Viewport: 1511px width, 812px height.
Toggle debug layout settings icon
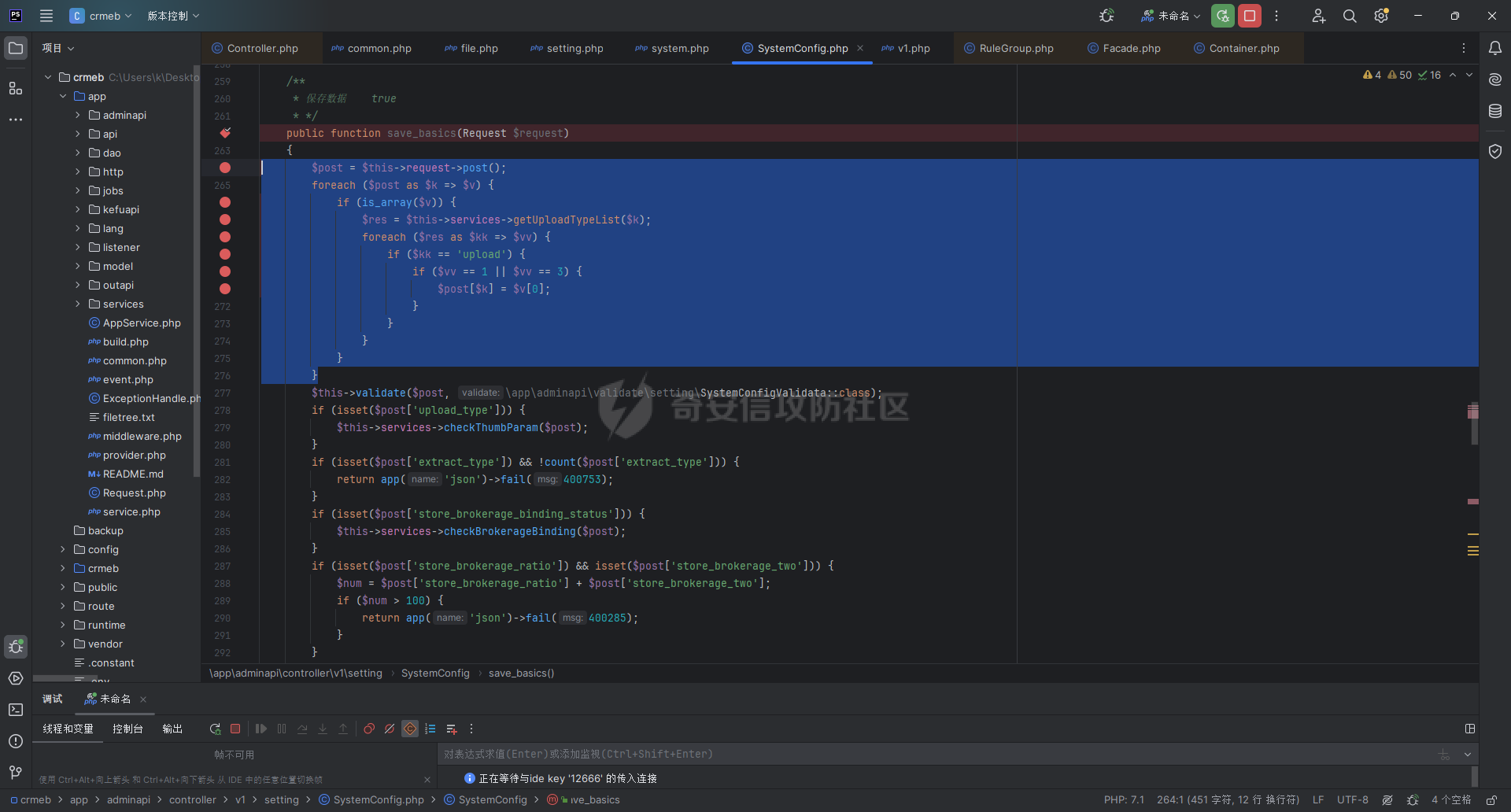click(x=1469, y=729)
